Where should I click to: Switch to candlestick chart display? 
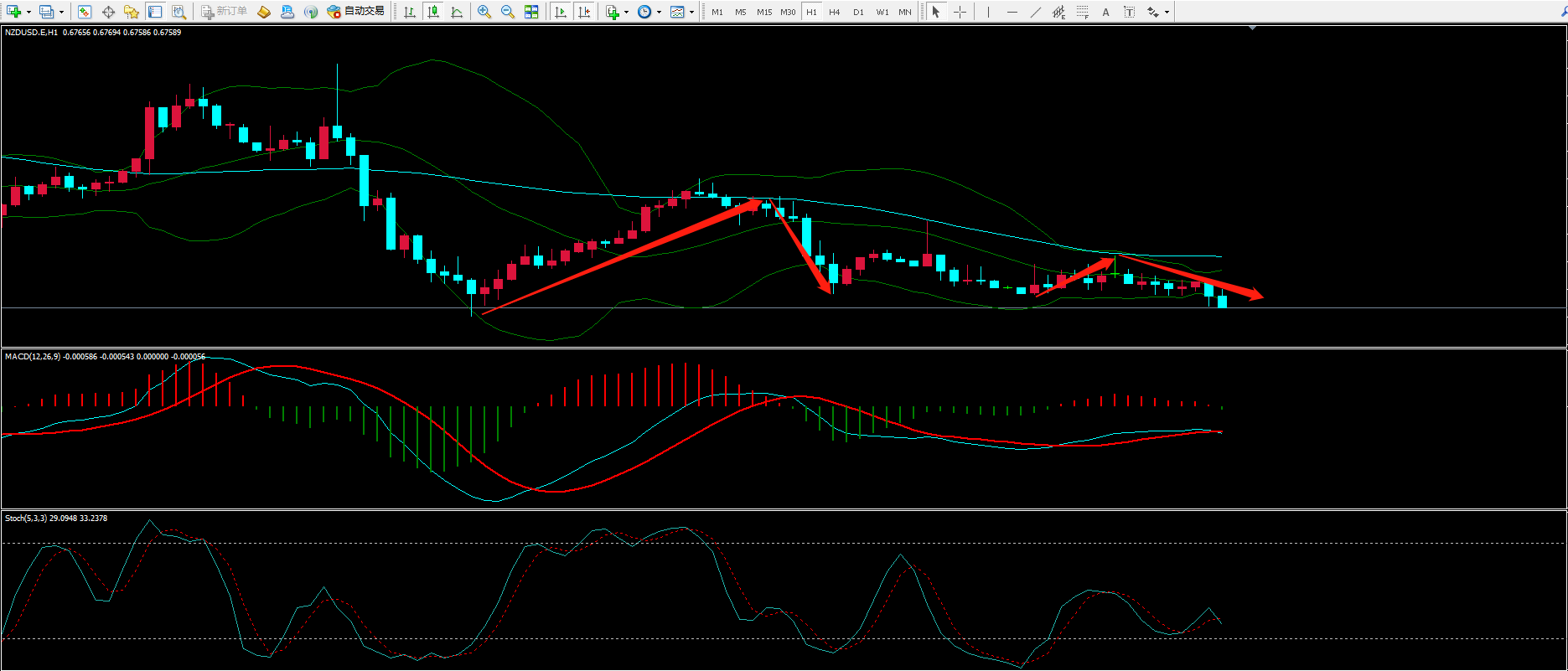(433, 12)
